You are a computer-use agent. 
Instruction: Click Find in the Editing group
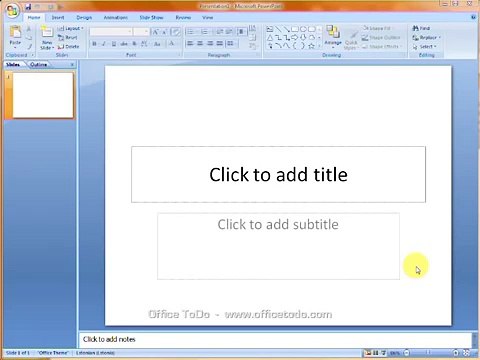click(421, 28)
